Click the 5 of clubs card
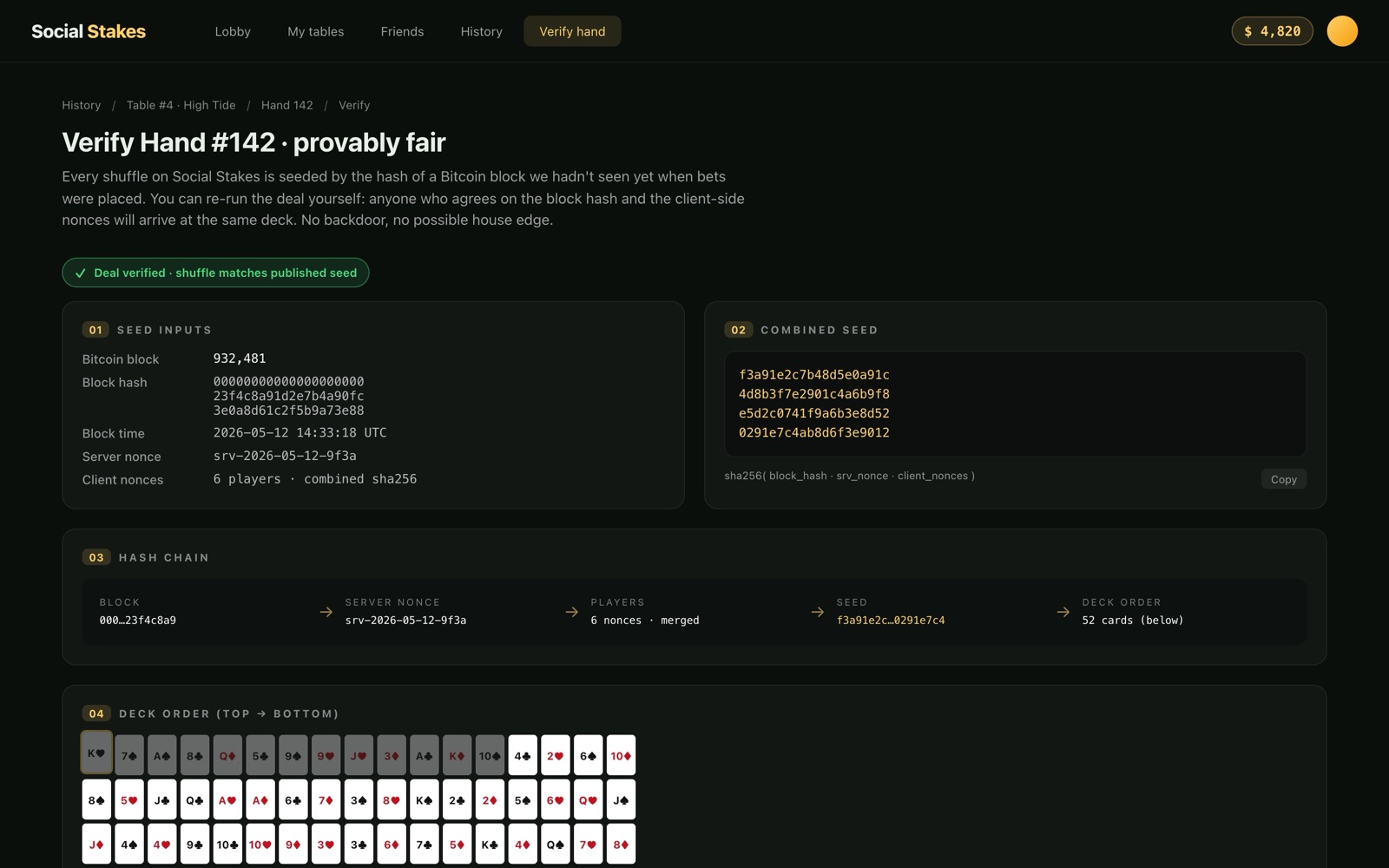 click(x=260, y=755)
